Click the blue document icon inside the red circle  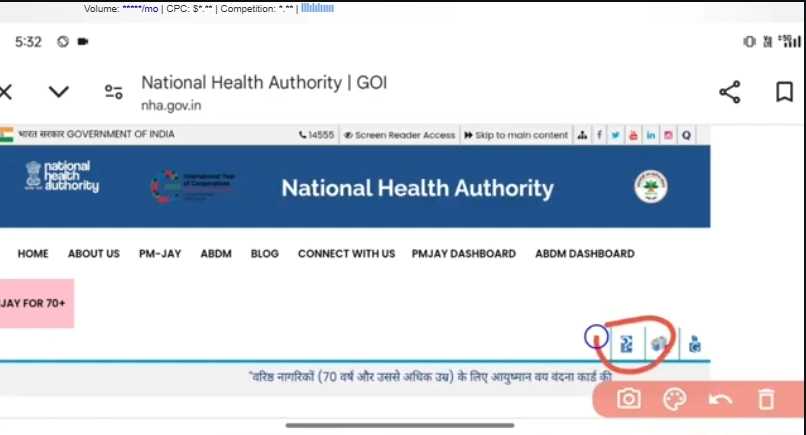[627, 344]
